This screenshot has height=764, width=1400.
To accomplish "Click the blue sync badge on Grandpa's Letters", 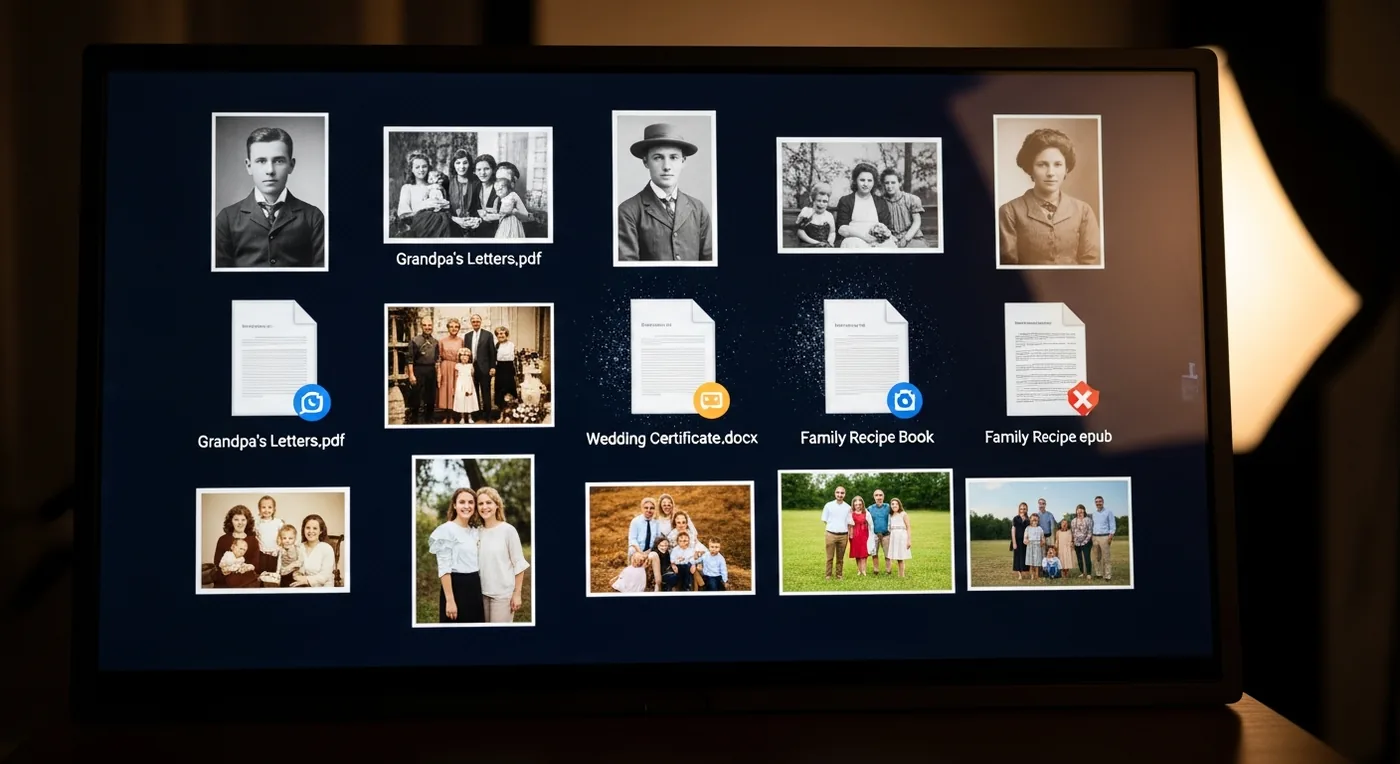I will point(312,402).
